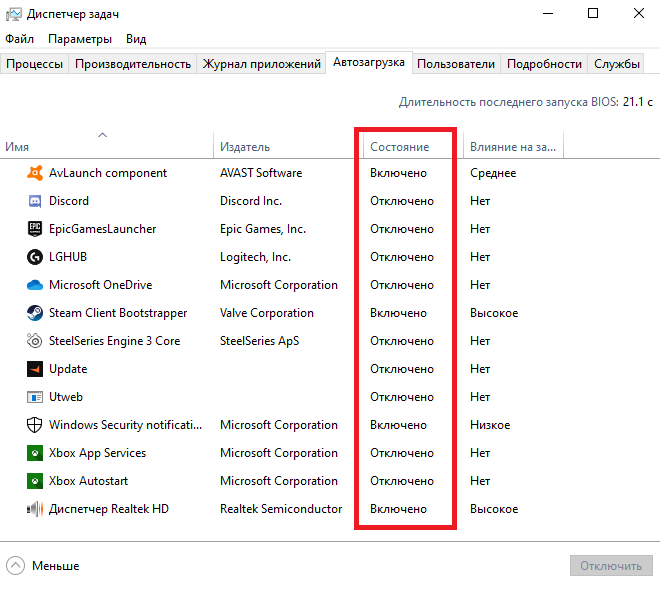Screen dimensions: 660x589
Task: Click the EpicGamesLauncher icon
Action: tap(35, 229)
